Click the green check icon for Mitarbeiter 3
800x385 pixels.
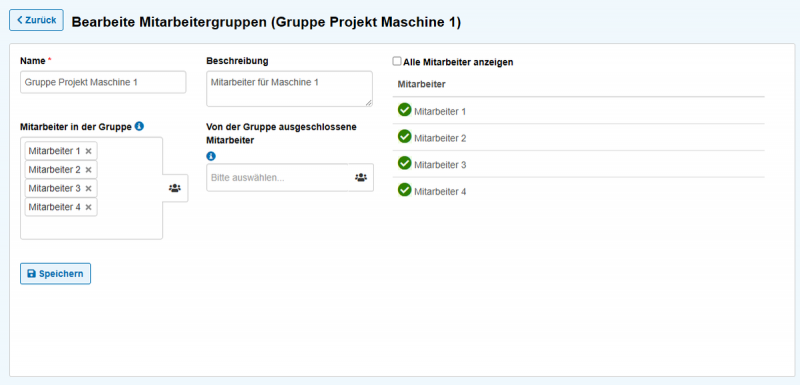tap(405, 163)
